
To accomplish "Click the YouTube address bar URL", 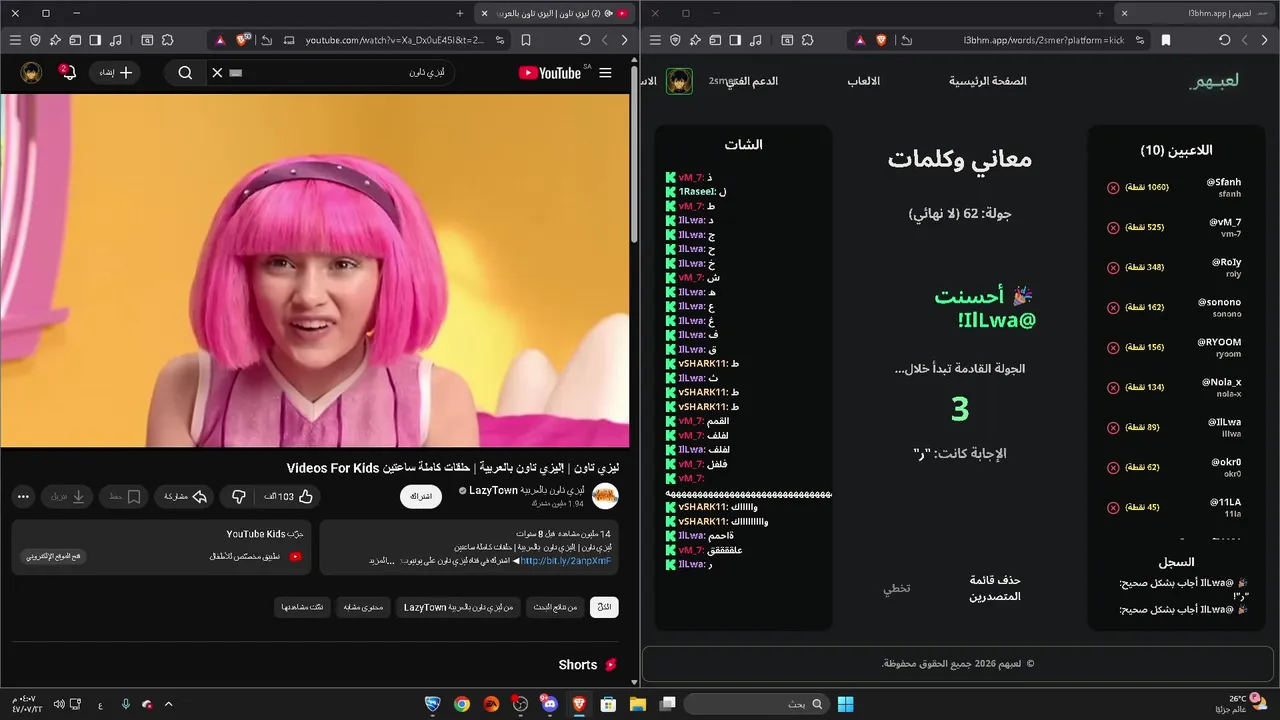I will pyautogui.click(x=394, y=40).
